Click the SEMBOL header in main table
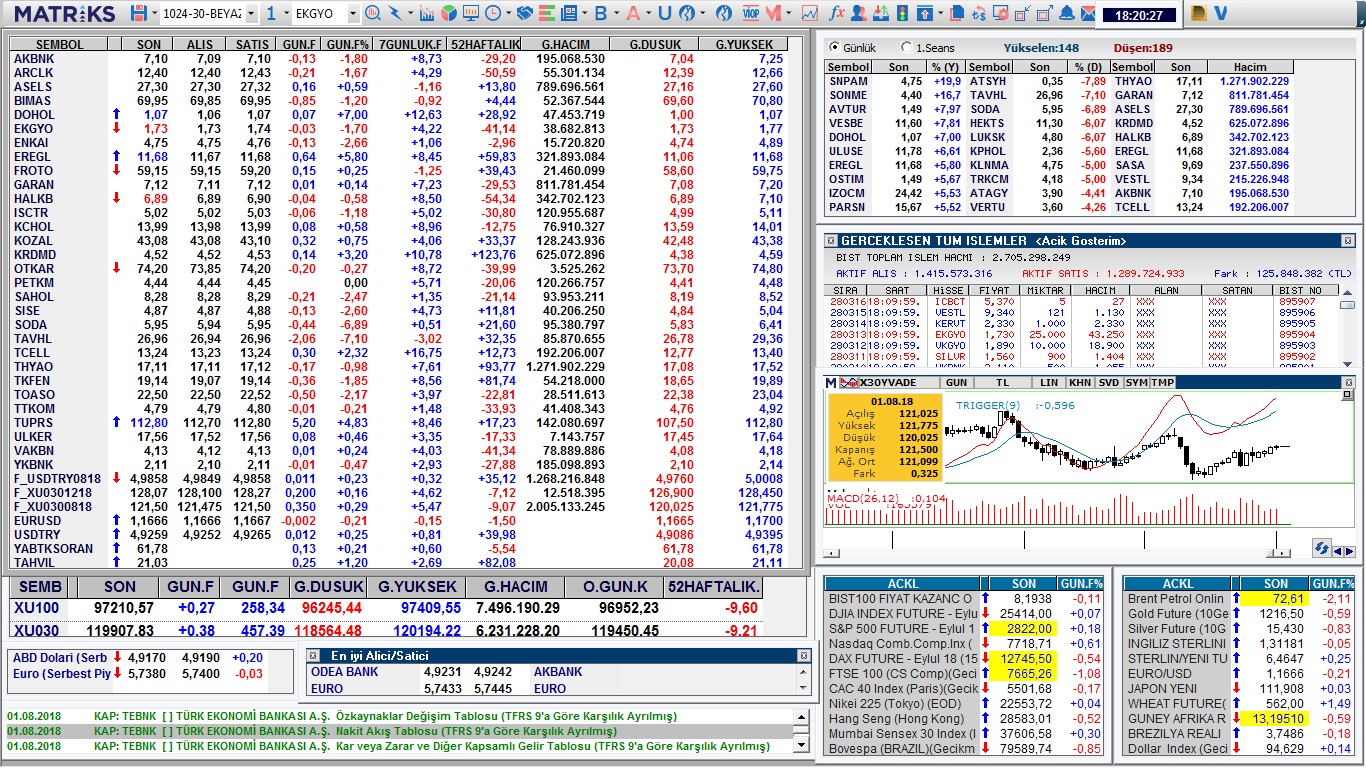Screen dimensions: 1366x768 click(x=60, y=45)
